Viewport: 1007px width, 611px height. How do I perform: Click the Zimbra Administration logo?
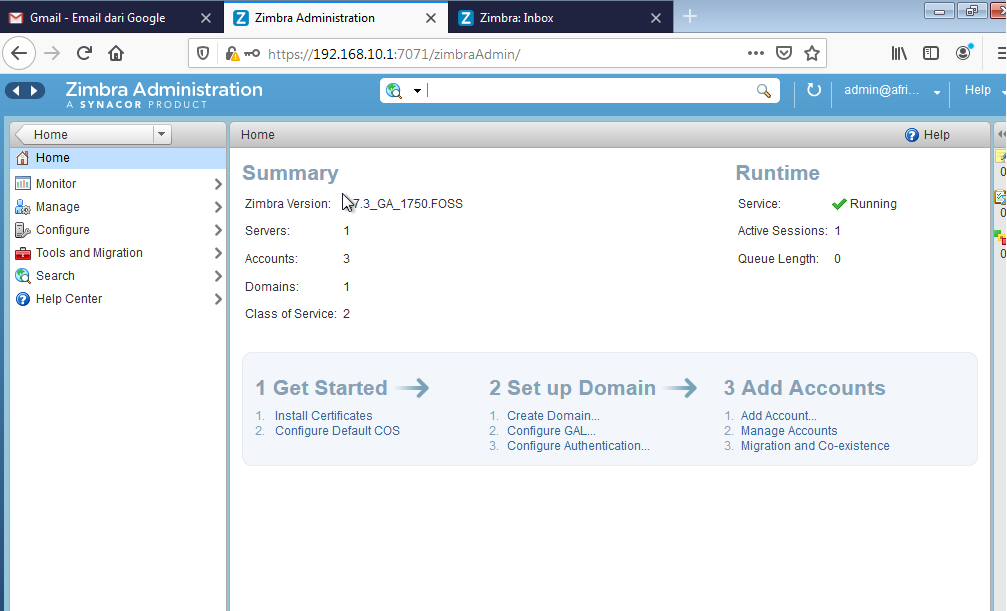click(164, 94)
